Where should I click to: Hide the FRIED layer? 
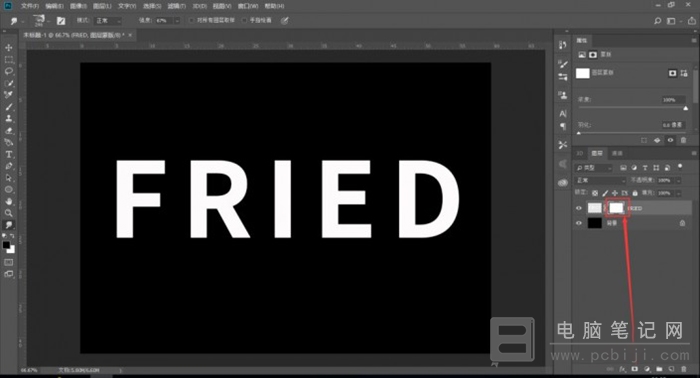coord(579,208)
